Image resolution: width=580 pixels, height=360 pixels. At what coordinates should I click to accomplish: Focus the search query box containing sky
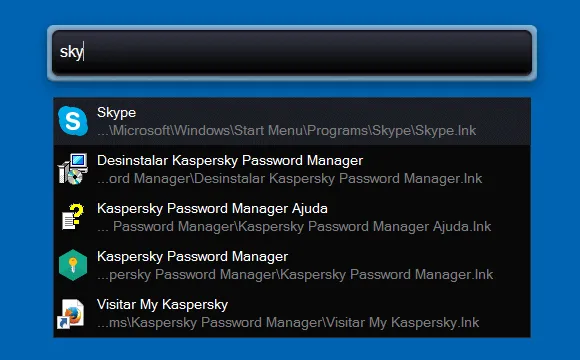292,53
